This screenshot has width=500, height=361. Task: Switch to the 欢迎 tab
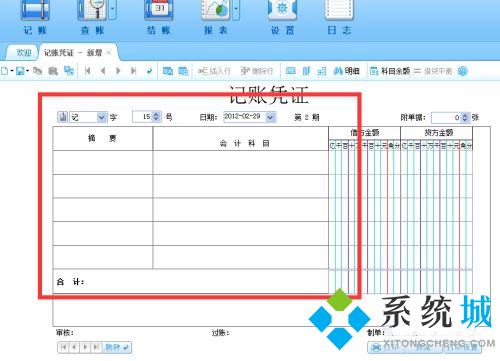click(x=23, y=53)
